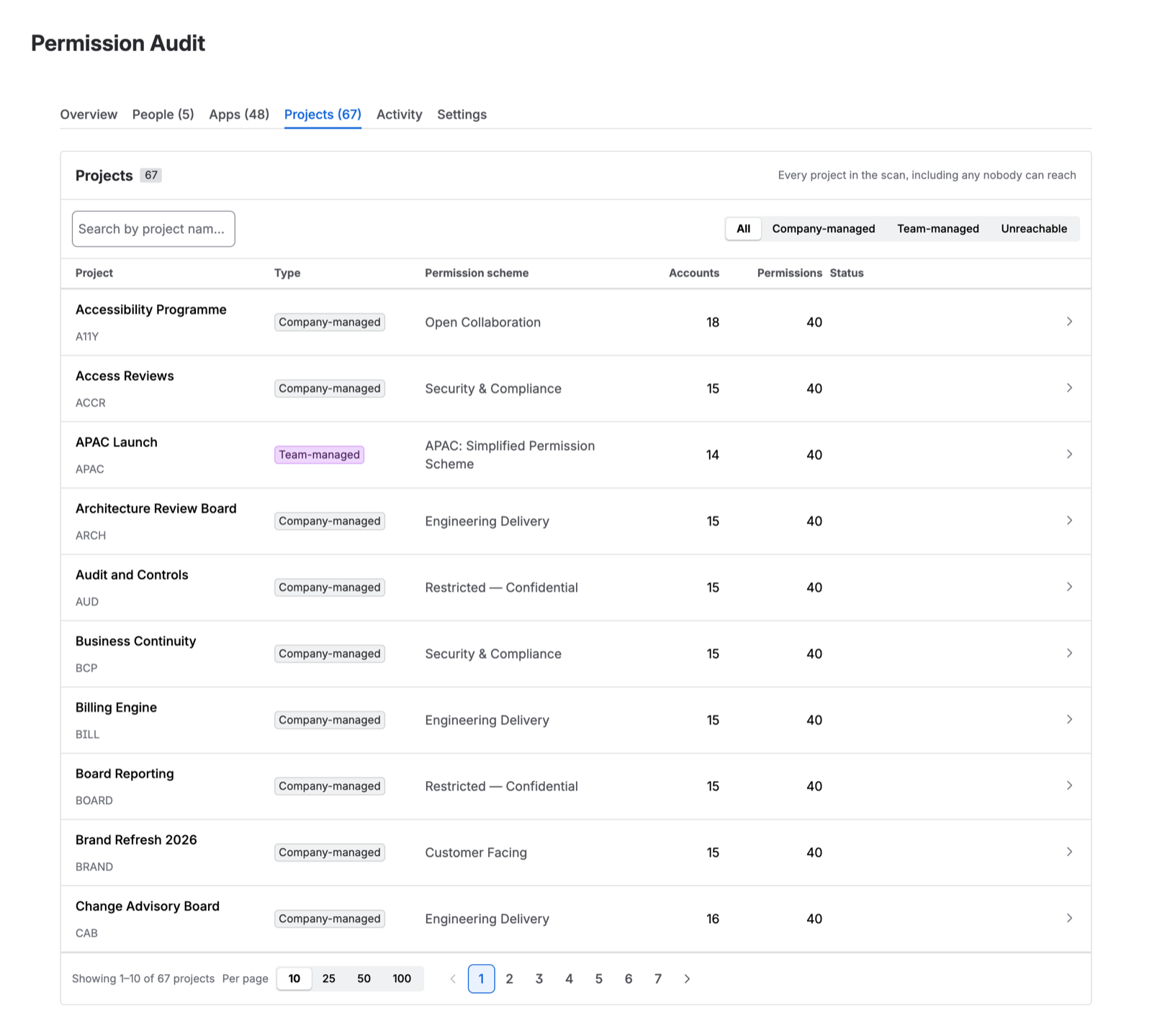1152x1036 pixels.
Task: Select Billing Engine project name
Action: point(116,707)
